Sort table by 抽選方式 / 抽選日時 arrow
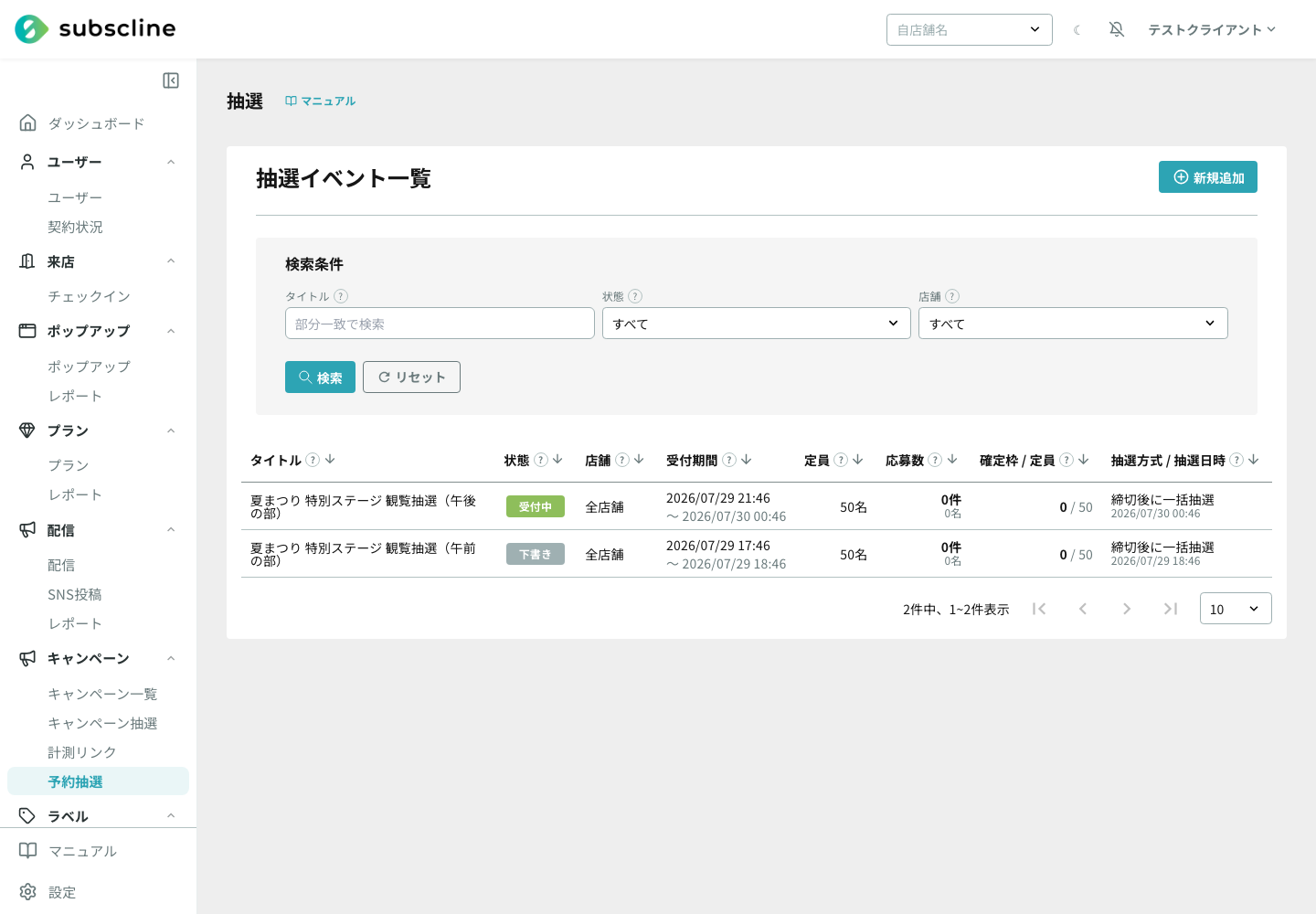The image size is (1316, 914). (1254, 460)
